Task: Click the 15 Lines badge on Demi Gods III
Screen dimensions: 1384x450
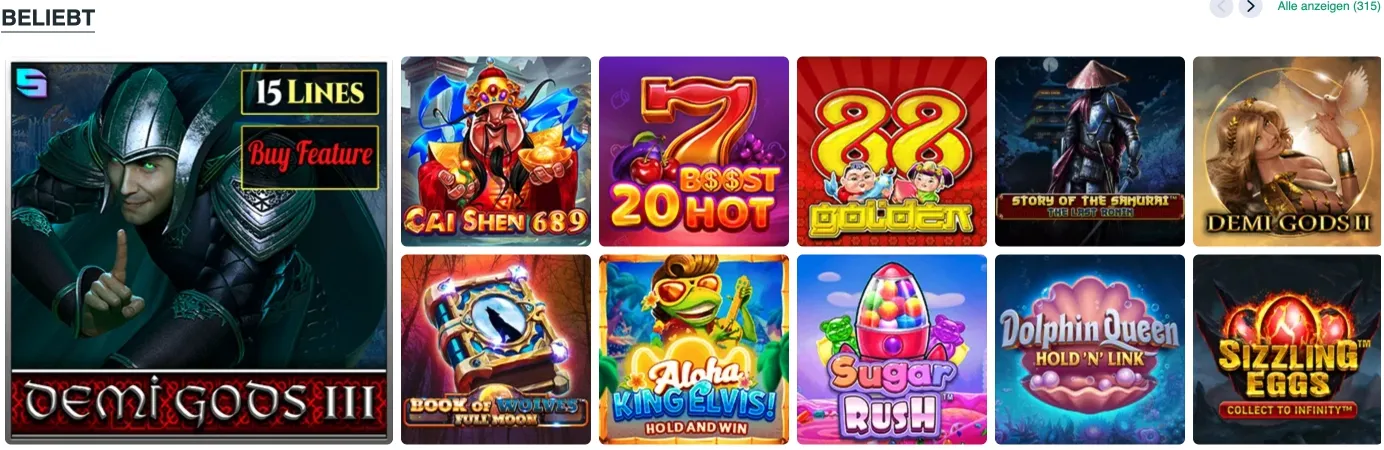Action: pos(310,92)
